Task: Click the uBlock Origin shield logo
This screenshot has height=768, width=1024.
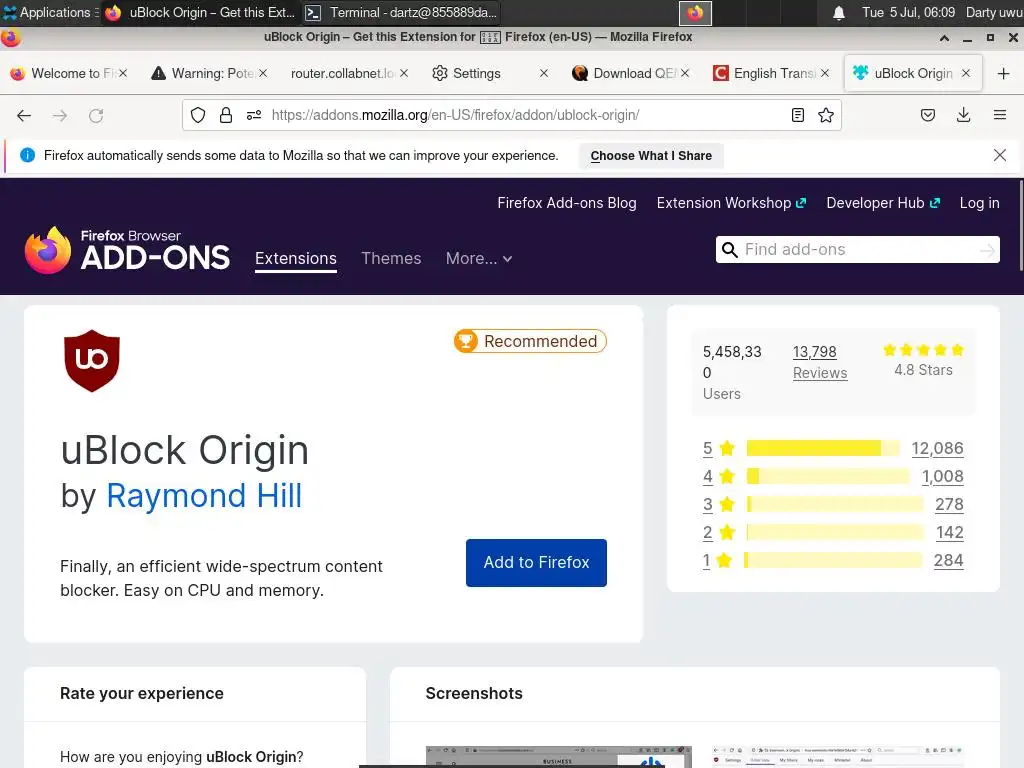Action: point(92,360)
